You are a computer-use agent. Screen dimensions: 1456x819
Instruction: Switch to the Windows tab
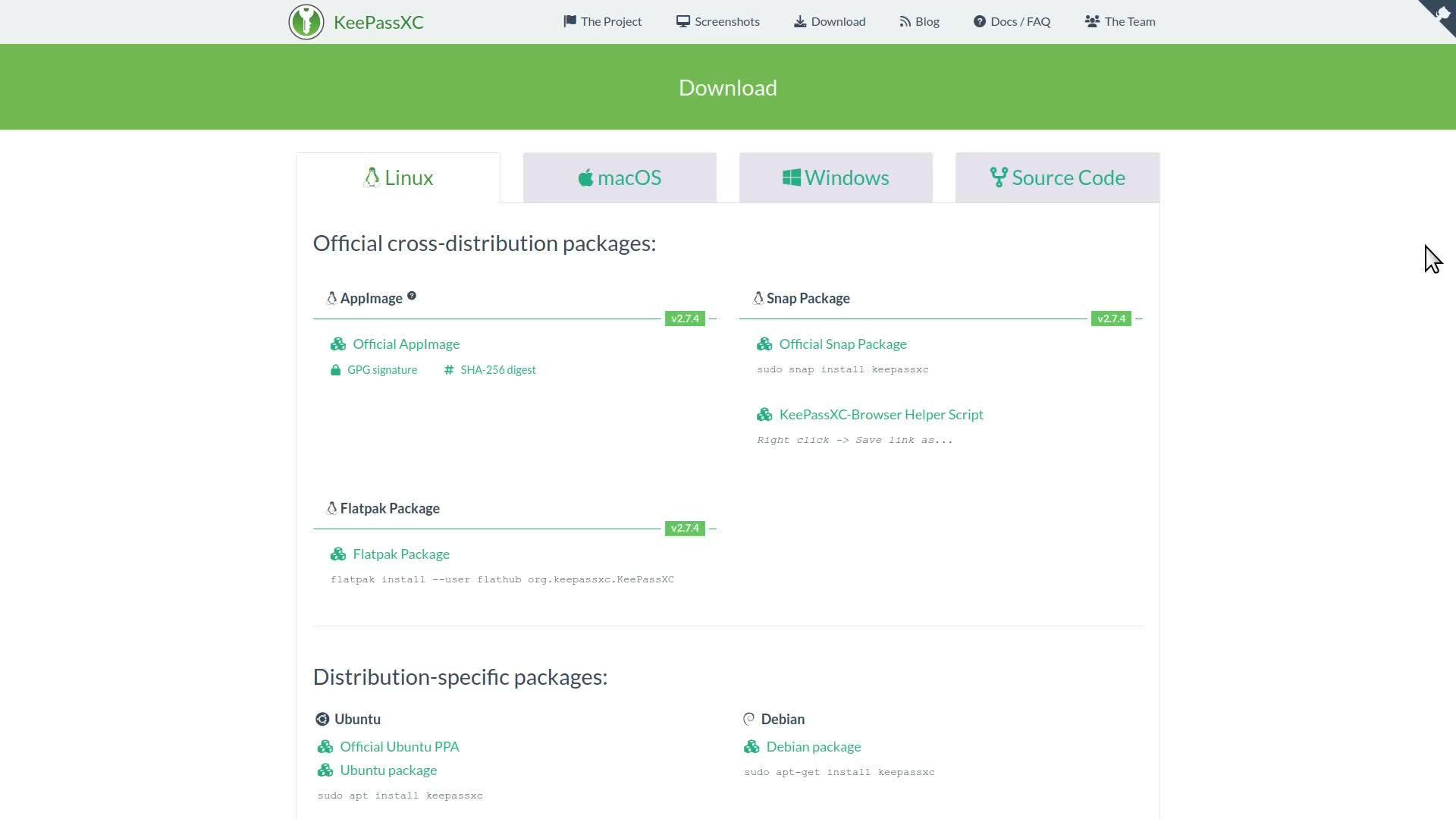(x=836, y=177)
